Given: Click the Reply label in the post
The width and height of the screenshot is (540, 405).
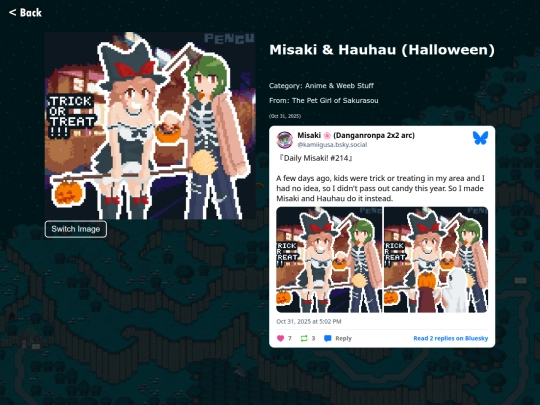Looking at the screenshot, I should [343, 339].
